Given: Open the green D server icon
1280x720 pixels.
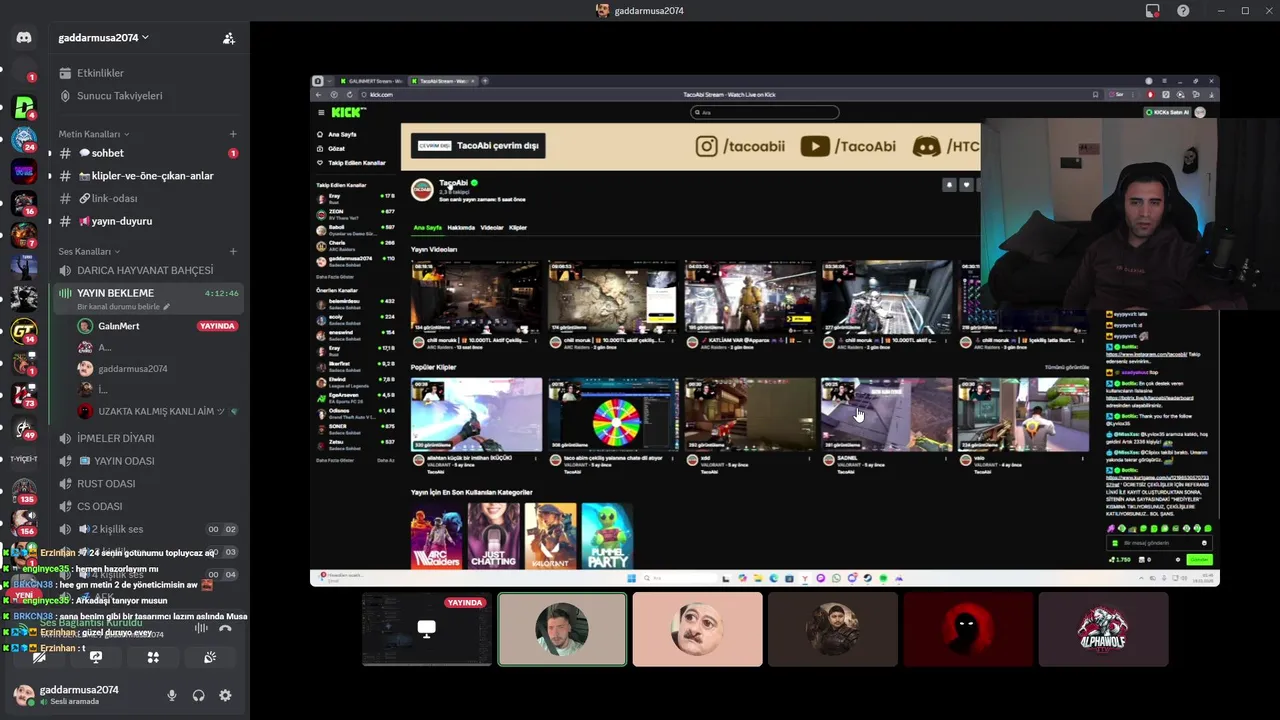Looking at the screenshot, I should pyautogui.click(x=24, y=107).
